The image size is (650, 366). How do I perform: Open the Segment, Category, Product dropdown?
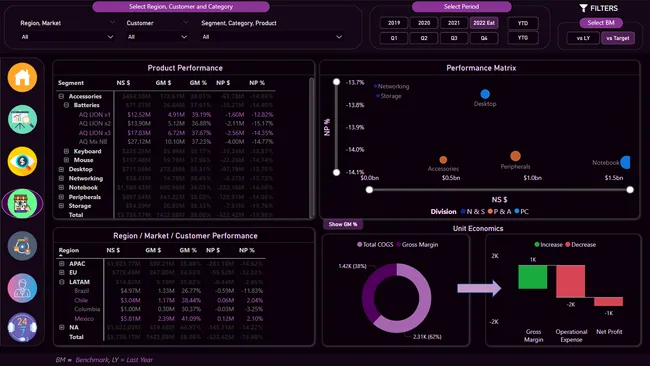[x=272, y=37]
